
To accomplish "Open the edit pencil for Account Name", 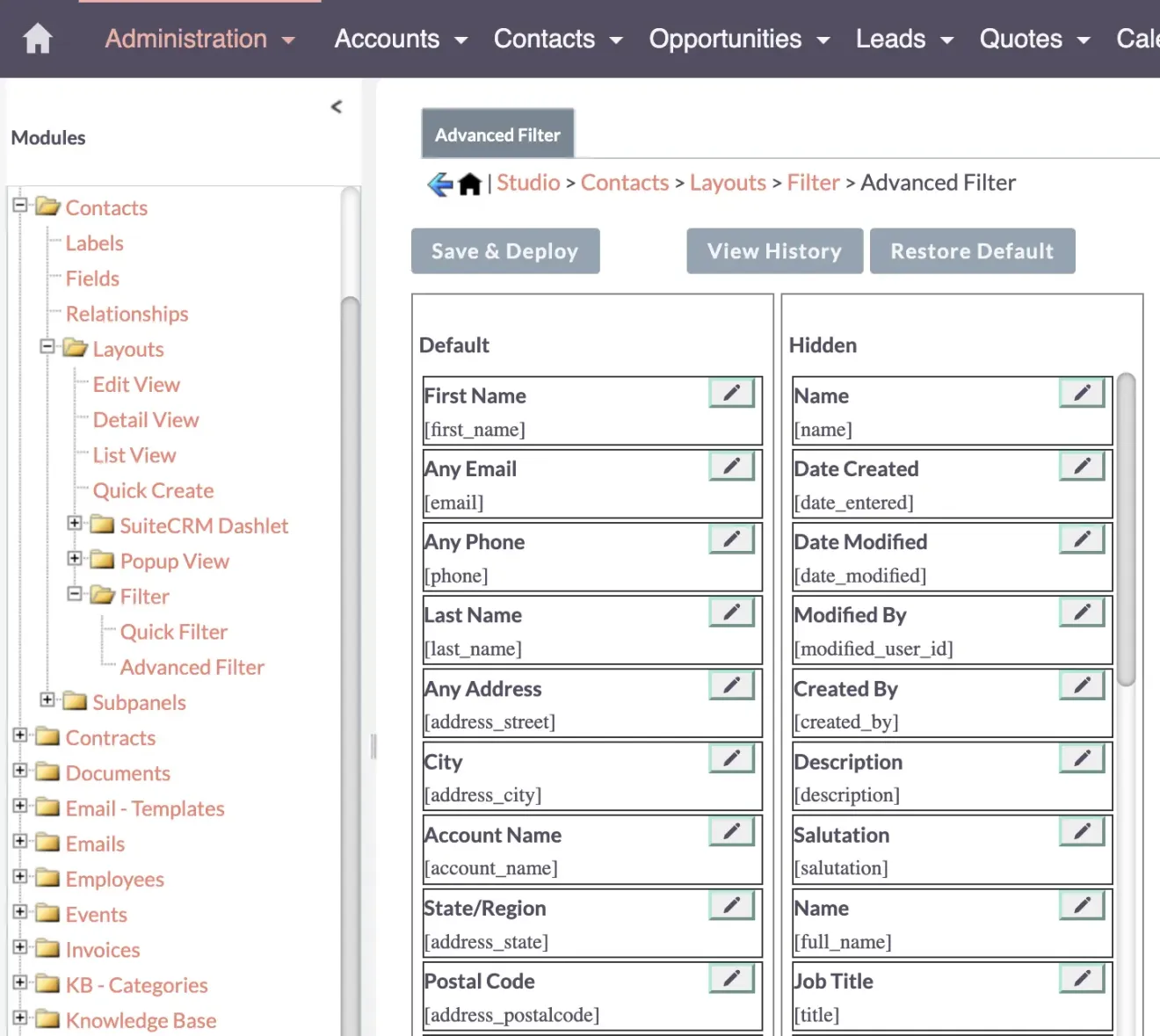I will point(731,832).
